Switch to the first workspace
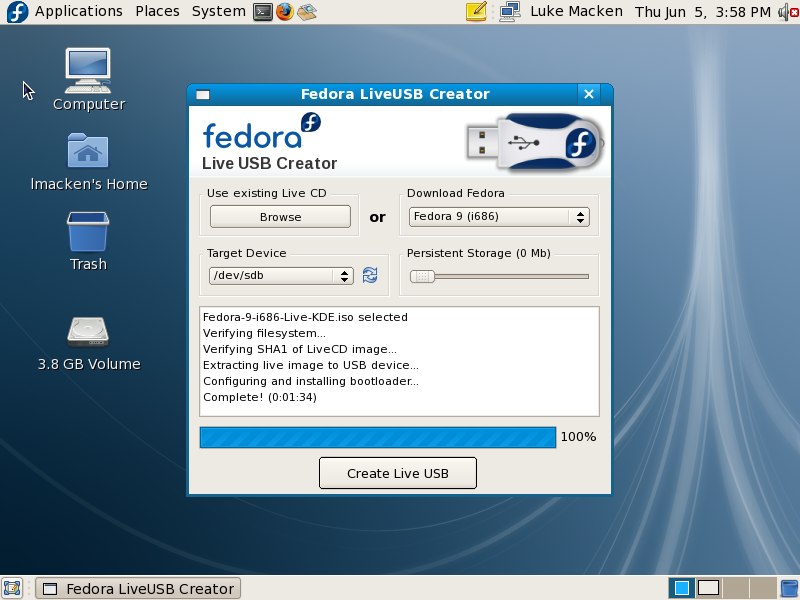The image size is (800, 600). [x=682, y=588]
